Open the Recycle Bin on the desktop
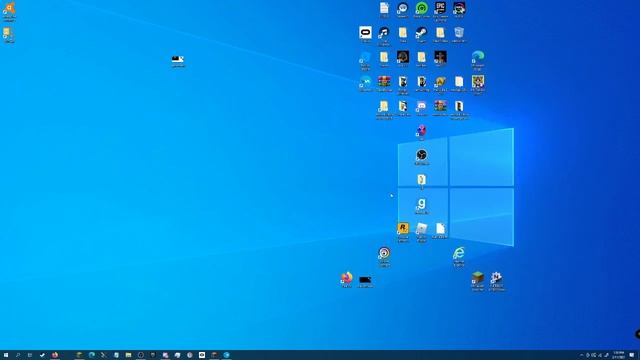The height and width of the screenshot is (360, 640). [x=459, y=35]
